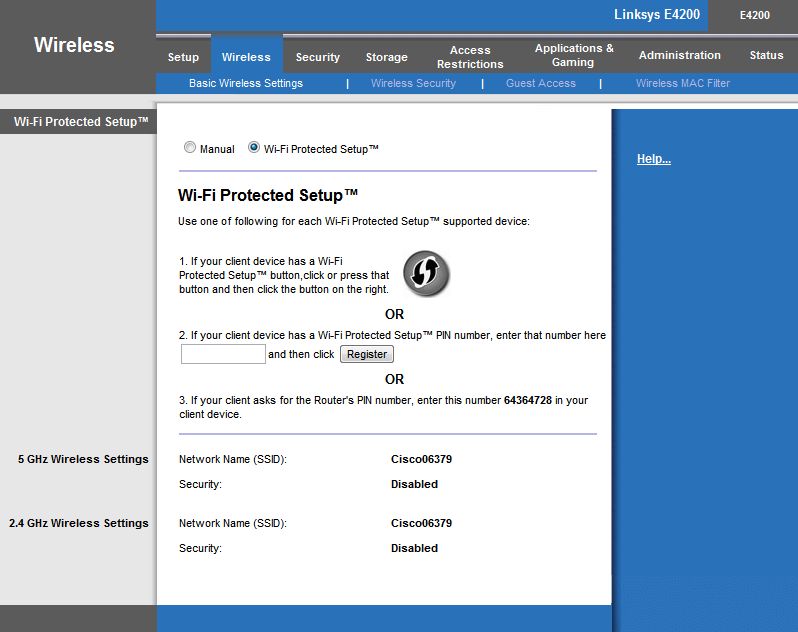Open Wireless MAC Filter submenu
The width and height of the screenshot is (798, 632).
[682, 83]
